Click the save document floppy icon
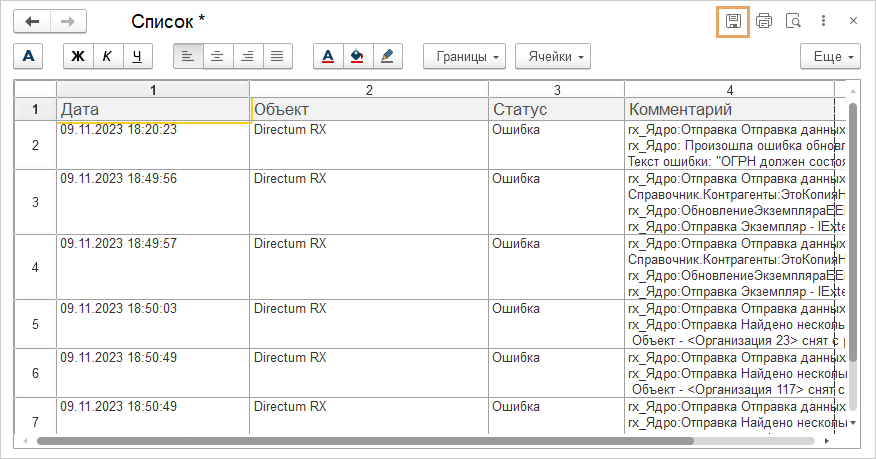Viewport: 876px width, 459px height. pos(733,21)
